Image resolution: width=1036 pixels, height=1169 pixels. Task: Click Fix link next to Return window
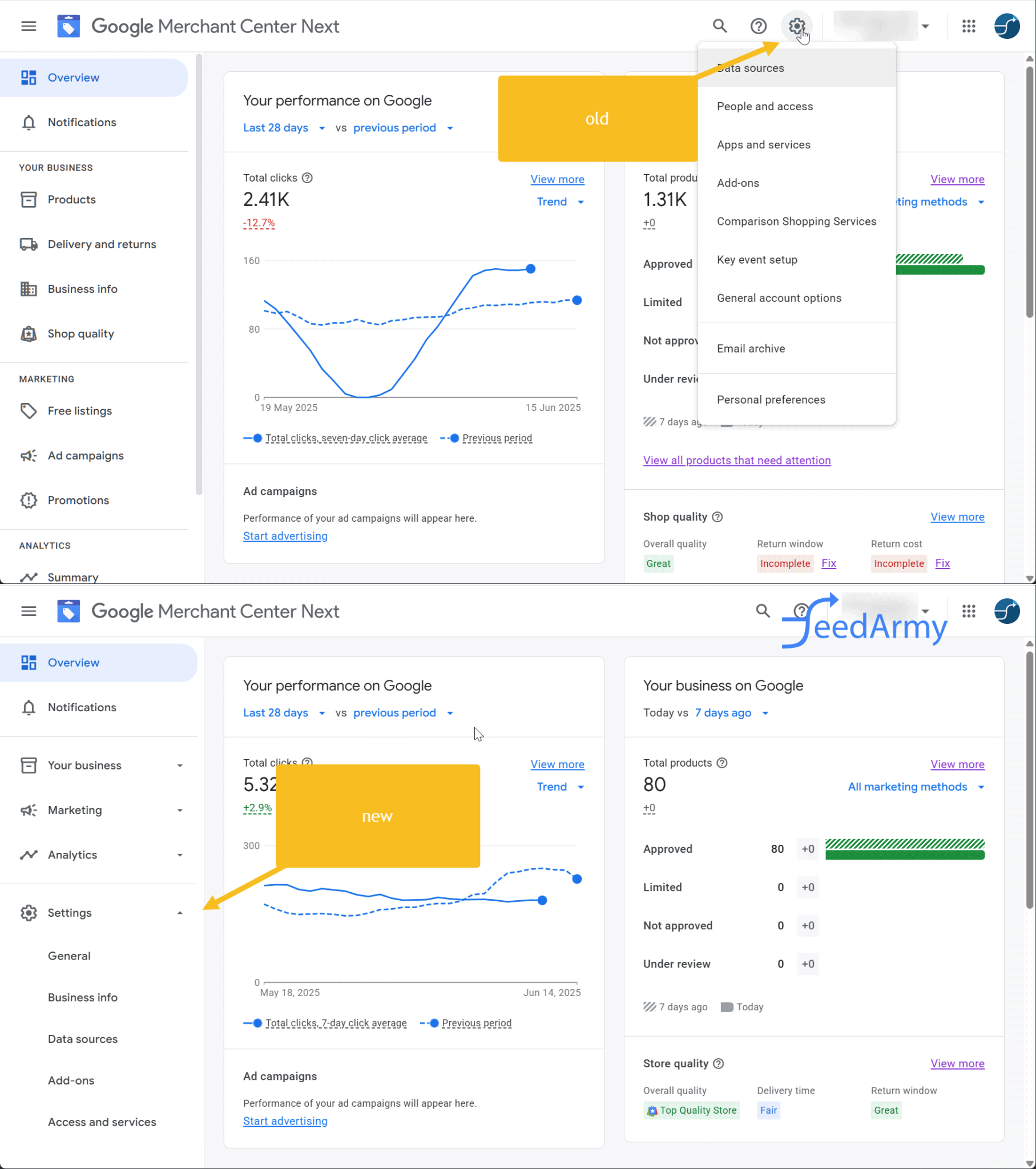tap(828, 563)
